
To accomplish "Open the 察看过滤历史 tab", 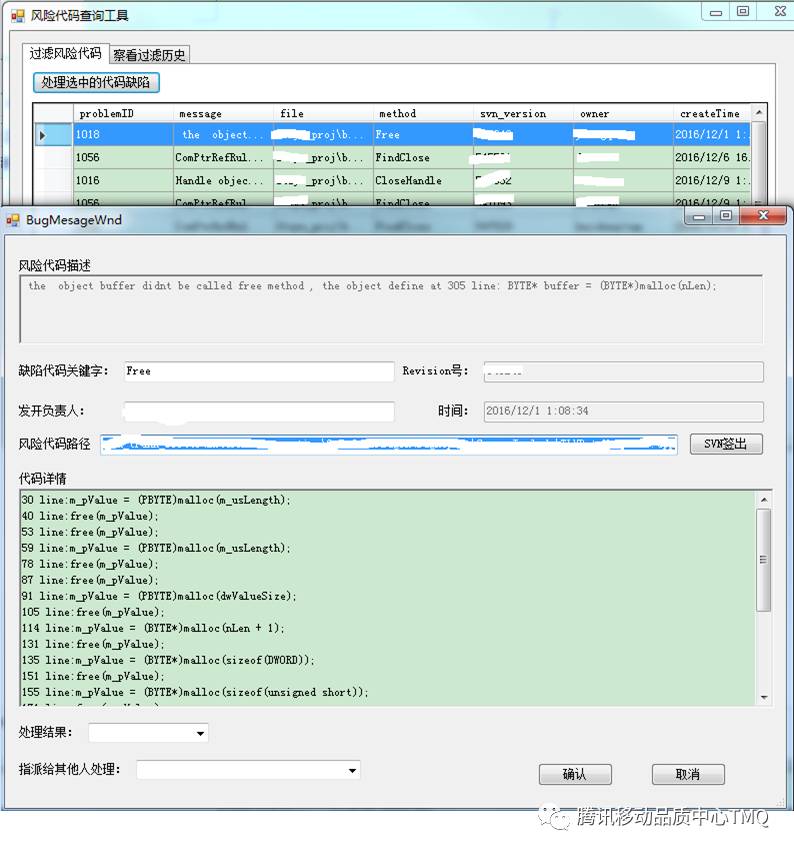I will 150,55.
